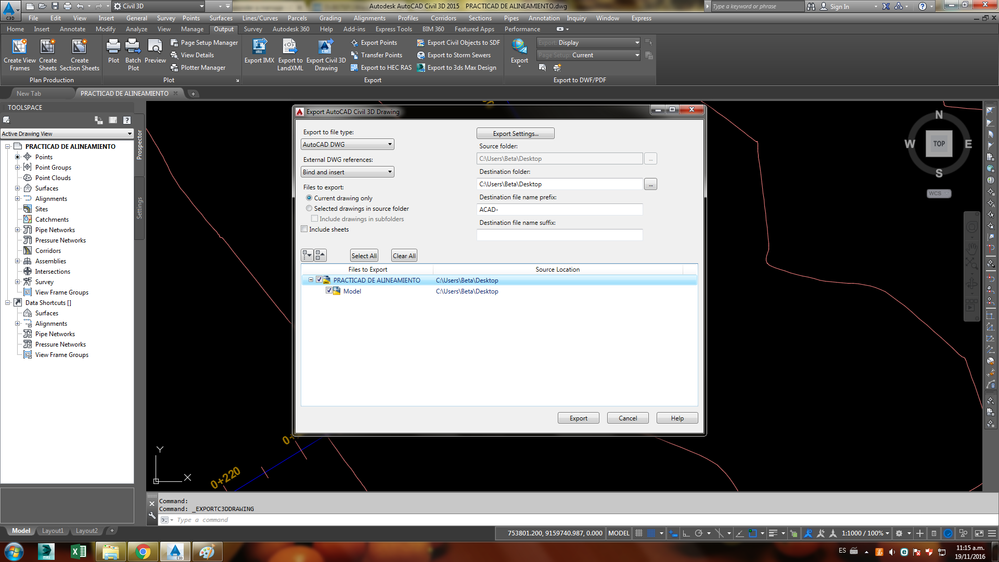The image size is (999, 562).
Task: Open Civil 3D workspace dropdown in title bar
Action: (x=159, y=6)
